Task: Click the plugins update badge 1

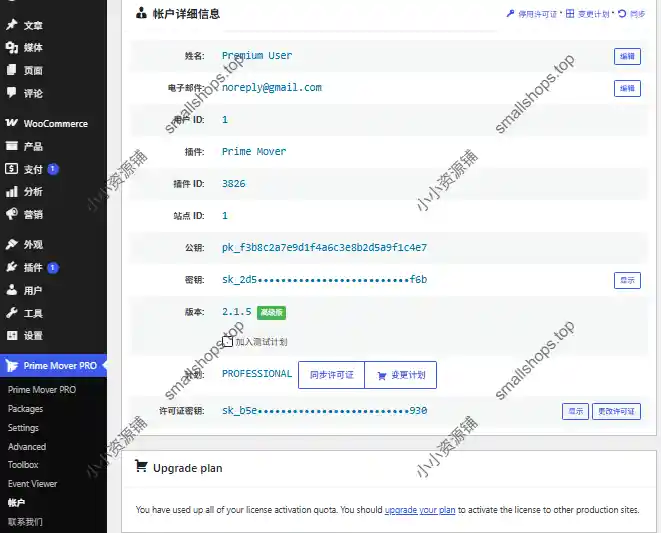Action: pos(53,267)
